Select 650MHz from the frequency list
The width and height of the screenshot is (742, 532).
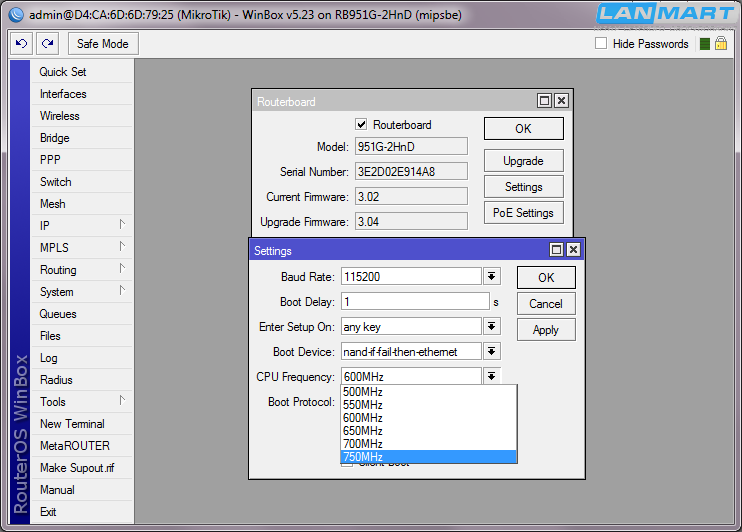tap(429, 431)
